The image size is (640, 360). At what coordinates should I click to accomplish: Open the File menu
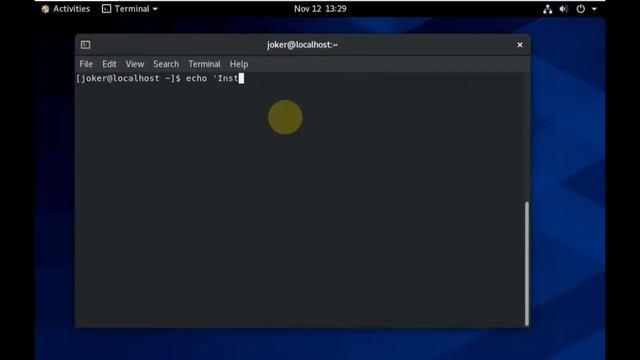(86, 64)
